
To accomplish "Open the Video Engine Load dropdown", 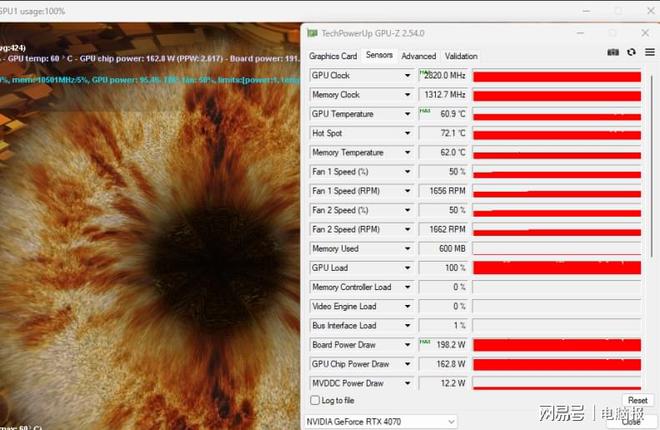I will (x=407, y=306).
